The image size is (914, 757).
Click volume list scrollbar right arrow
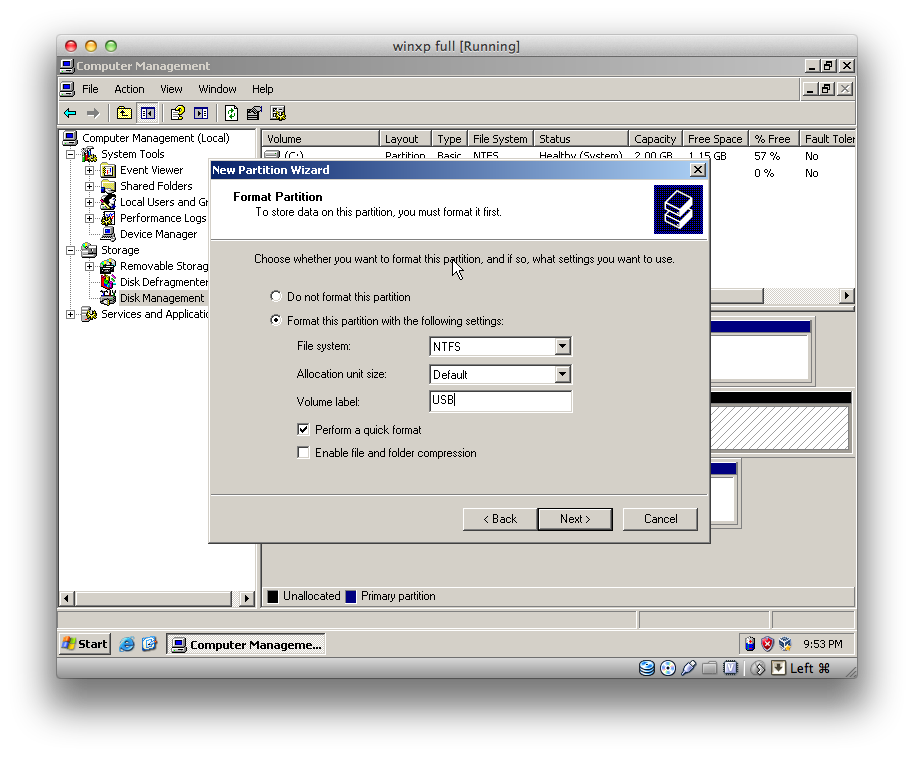click(x=847, y=296)
